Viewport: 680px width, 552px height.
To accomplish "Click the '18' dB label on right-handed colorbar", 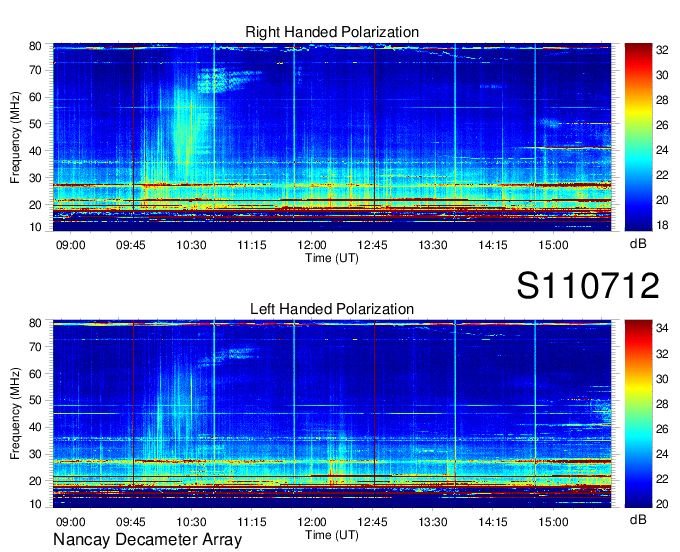I will point(662,225).
